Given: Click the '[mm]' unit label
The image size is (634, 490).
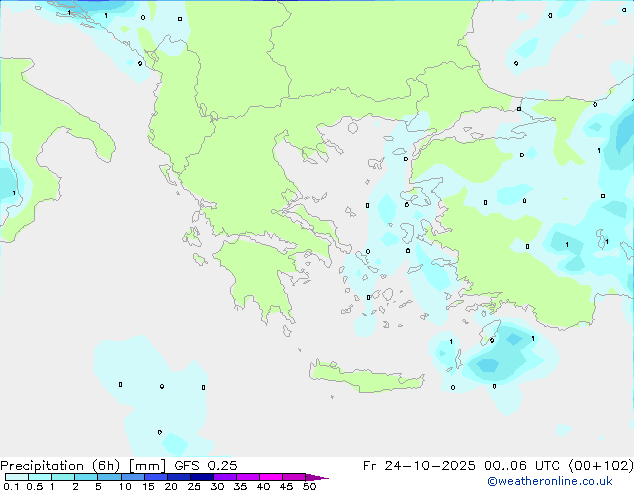Looking at the screenshot, I should tap(147, 466).
